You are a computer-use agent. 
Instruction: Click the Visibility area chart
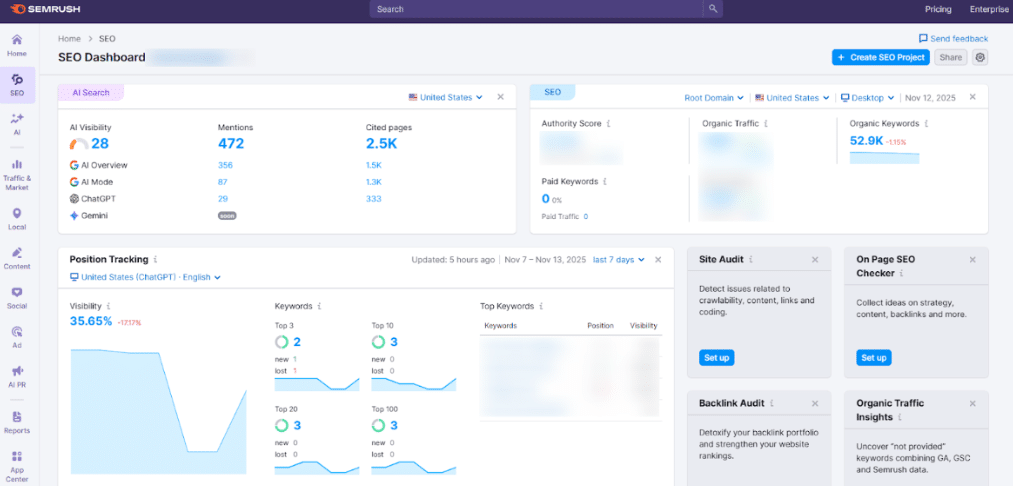tap(158, 412)
